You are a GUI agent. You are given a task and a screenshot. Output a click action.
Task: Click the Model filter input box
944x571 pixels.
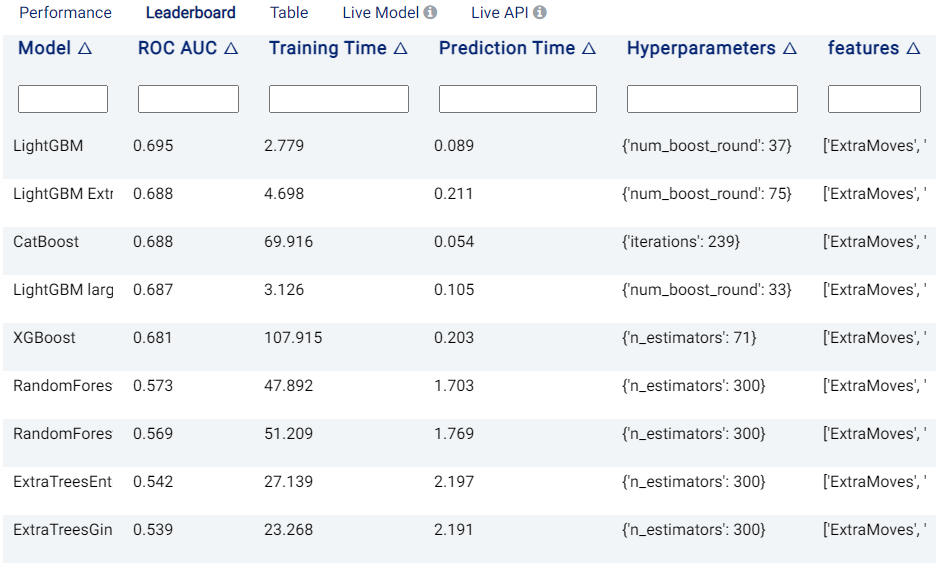point(63,99)
